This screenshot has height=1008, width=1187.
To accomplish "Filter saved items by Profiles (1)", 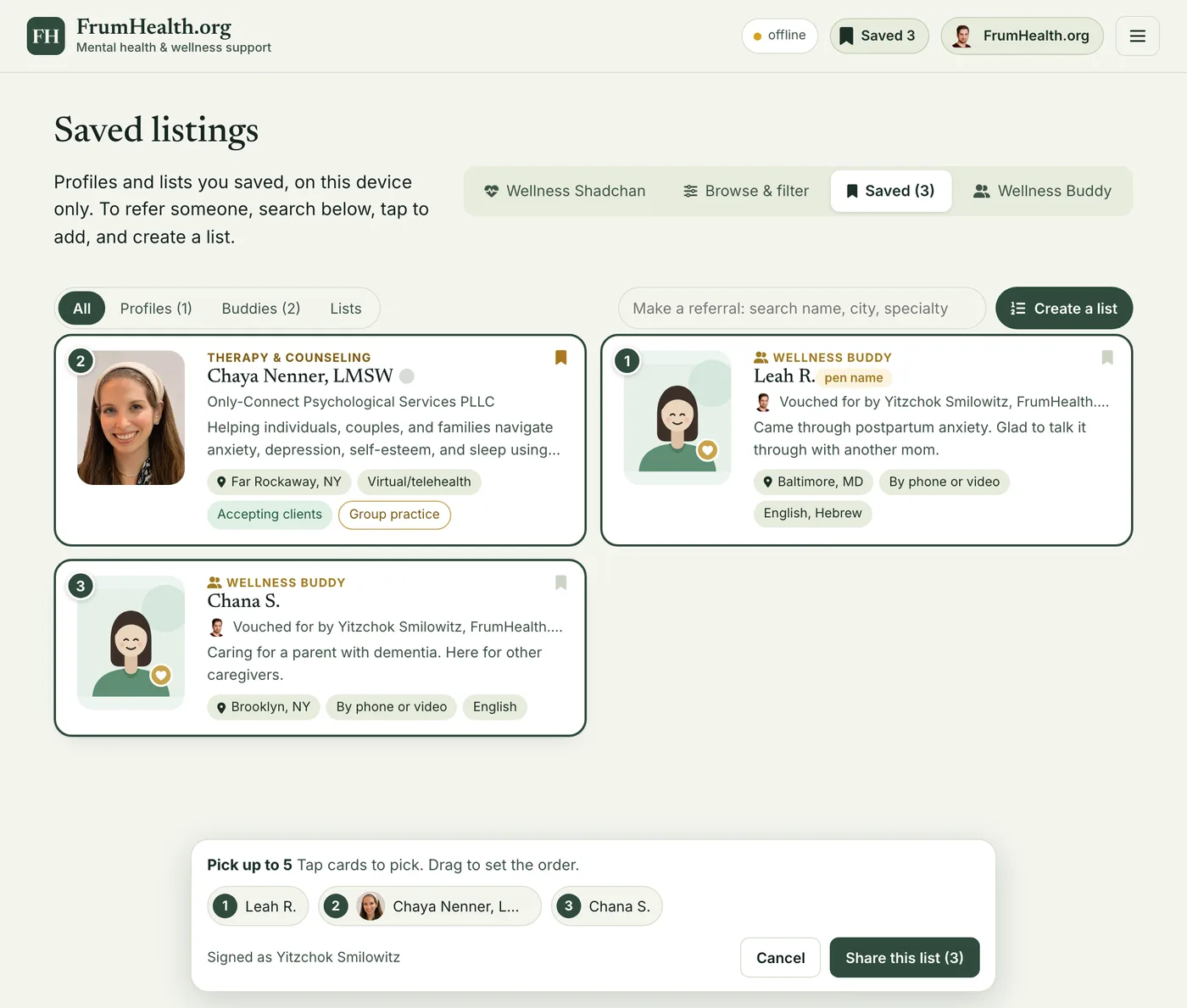I will tap(156, 309).
